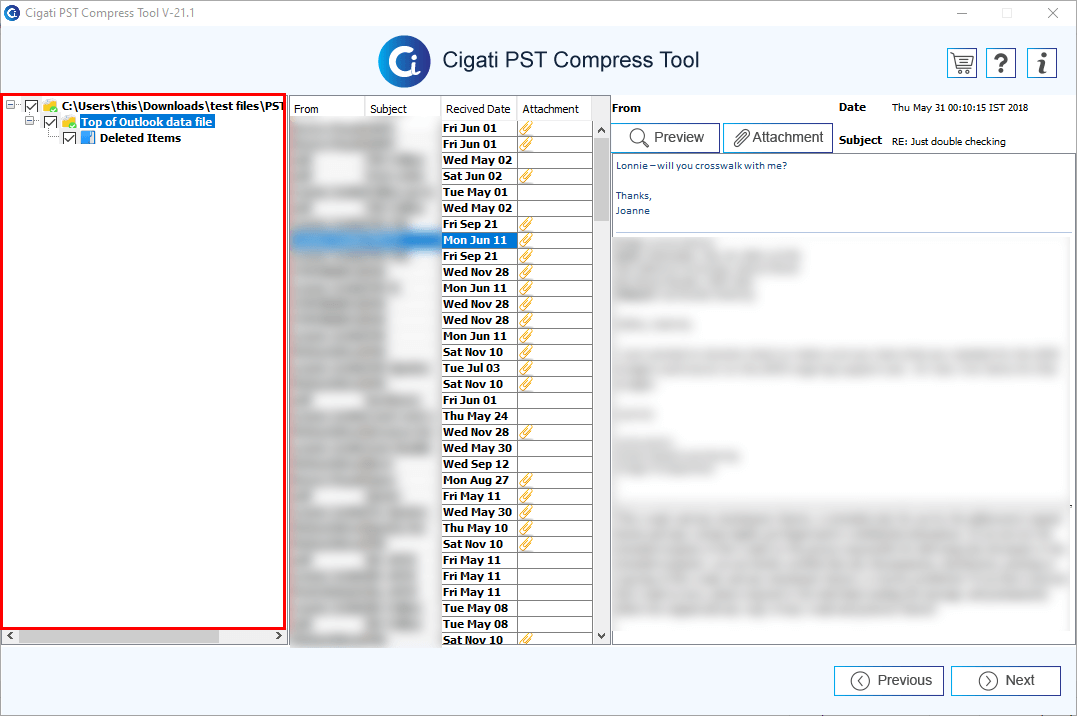Image resolution: width=1077 pixels, height=716 pixels.
Task: Click the Previous button
Action: click(889, 680)
